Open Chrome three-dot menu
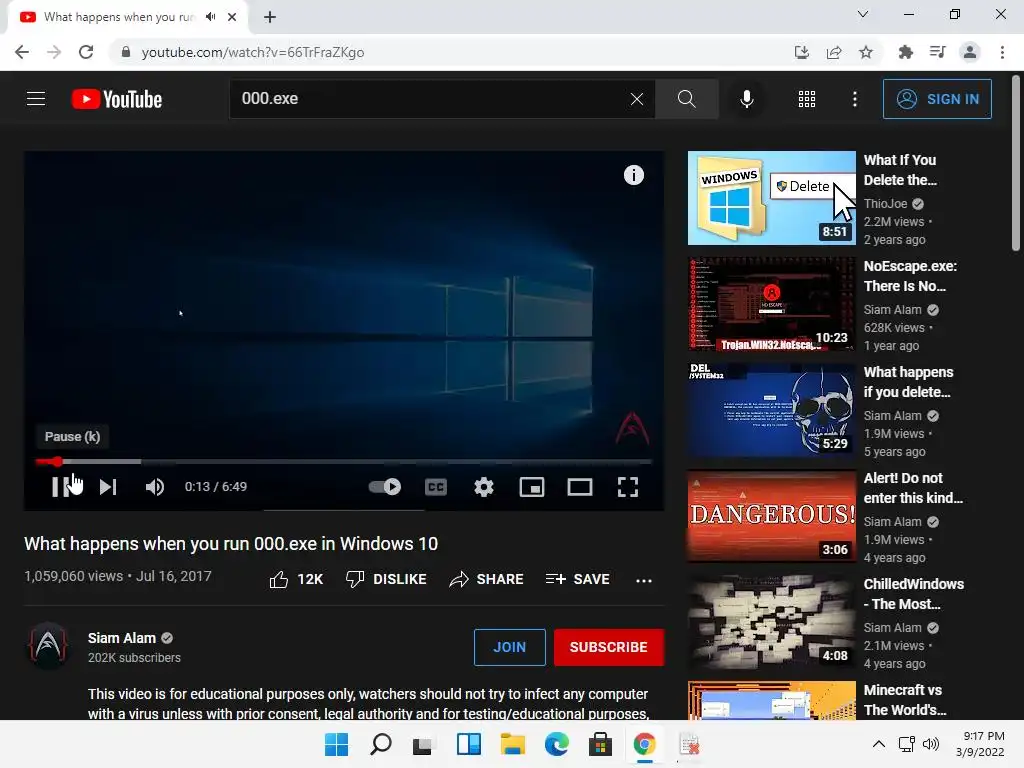The width and height of the screenshot is (1024, 768). coord(1002,52)
